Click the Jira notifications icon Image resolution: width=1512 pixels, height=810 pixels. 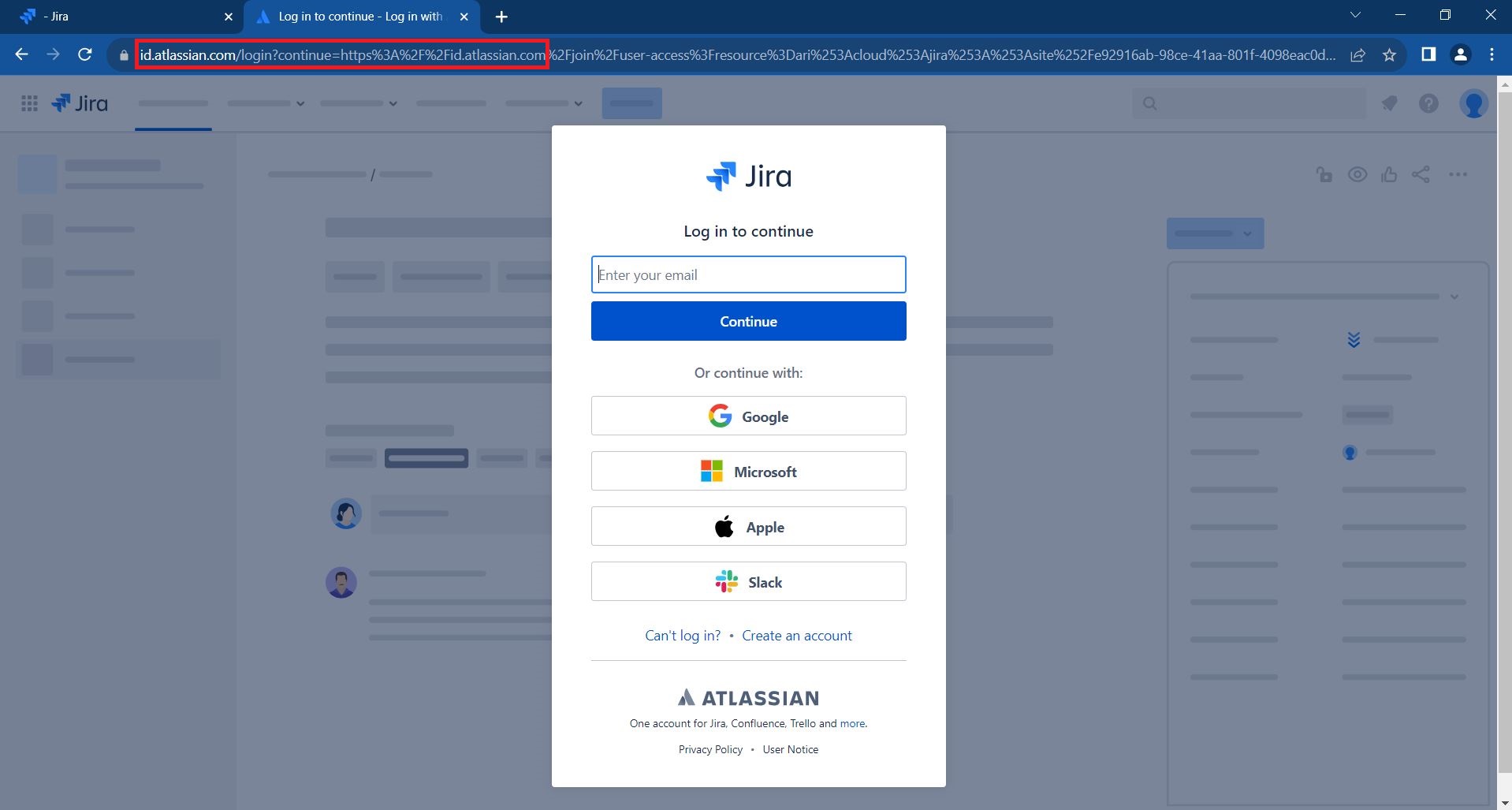(x=1390, y=103)
